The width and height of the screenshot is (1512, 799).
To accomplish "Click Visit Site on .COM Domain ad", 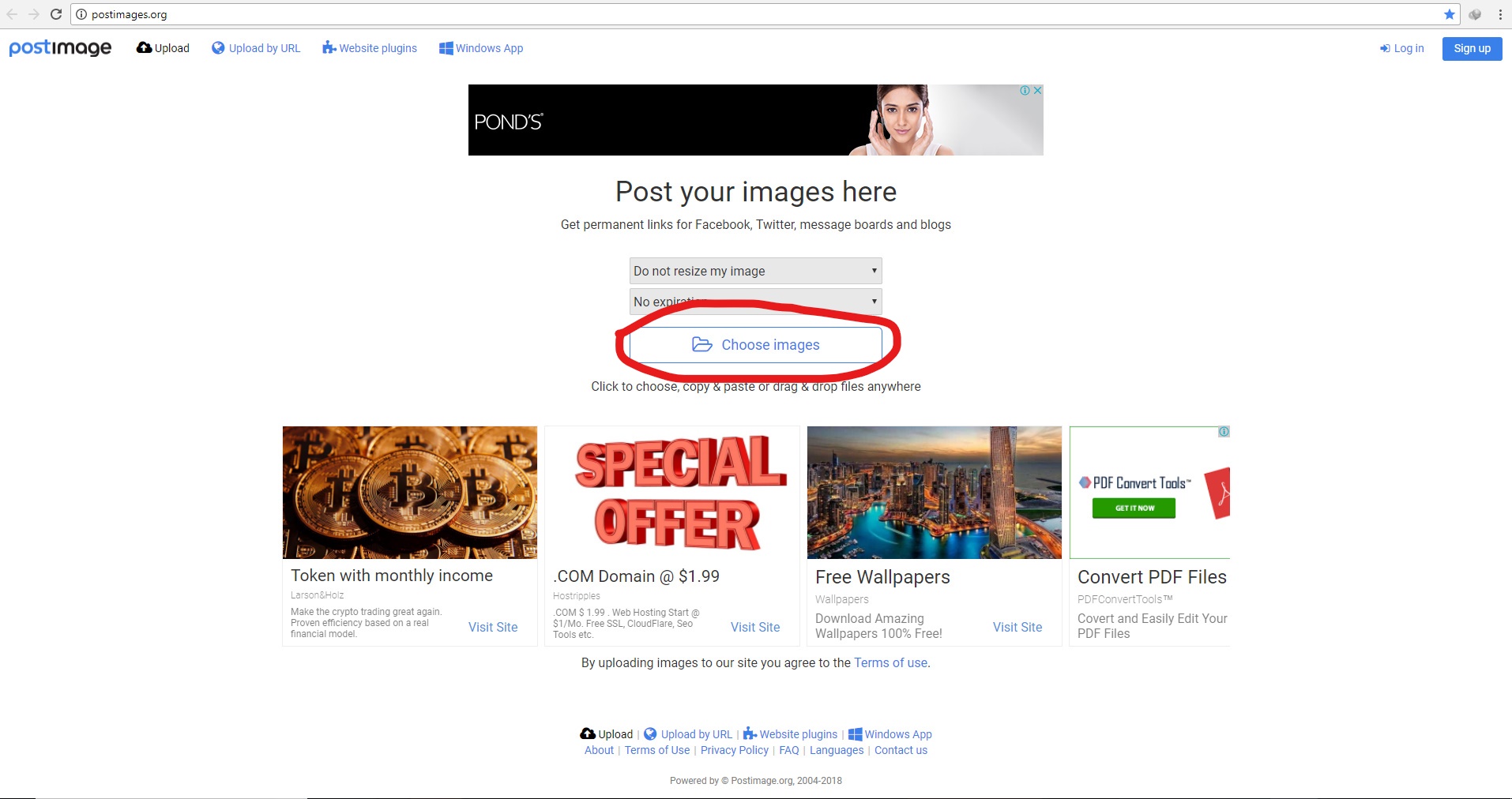I will 755,627.
